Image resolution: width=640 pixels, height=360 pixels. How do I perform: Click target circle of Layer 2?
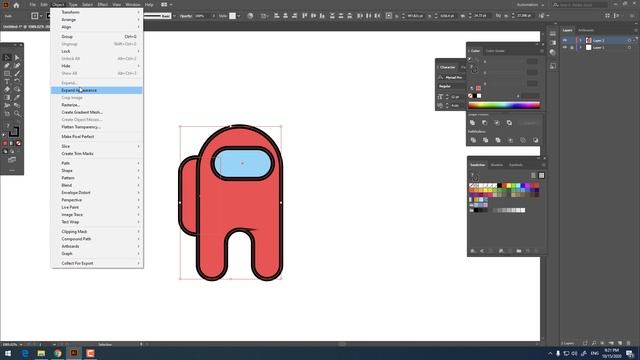click(x=629, y=40)
